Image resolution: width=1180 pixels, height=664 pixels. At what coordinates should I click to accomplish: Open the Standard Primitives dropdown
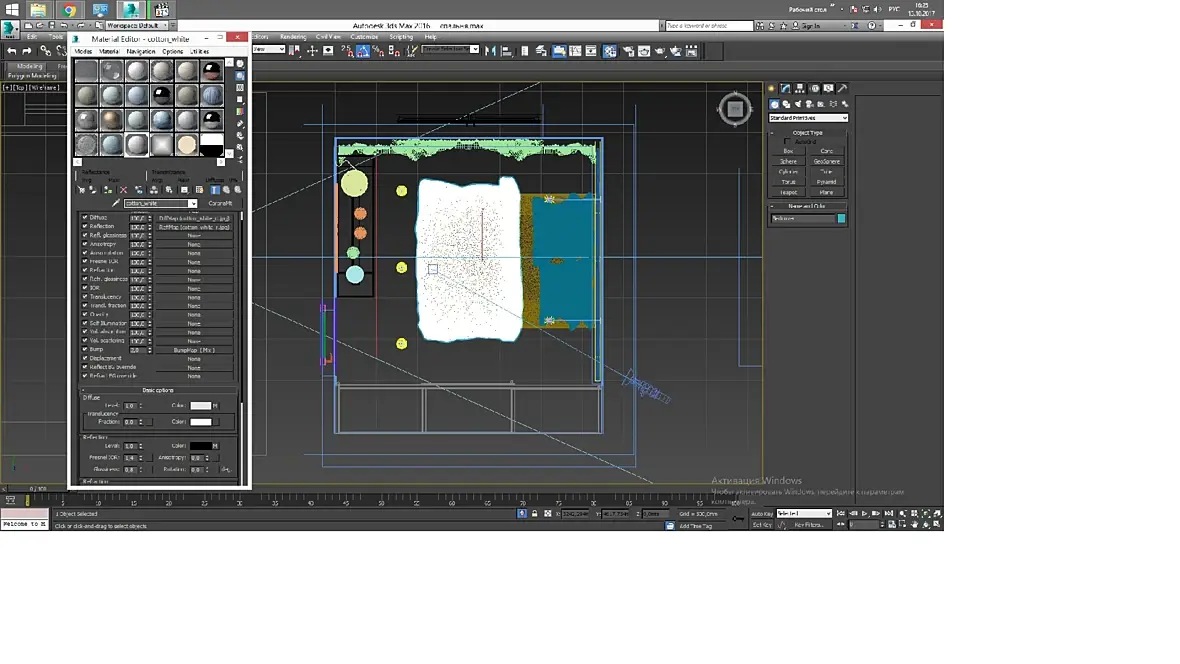(808, 118)
